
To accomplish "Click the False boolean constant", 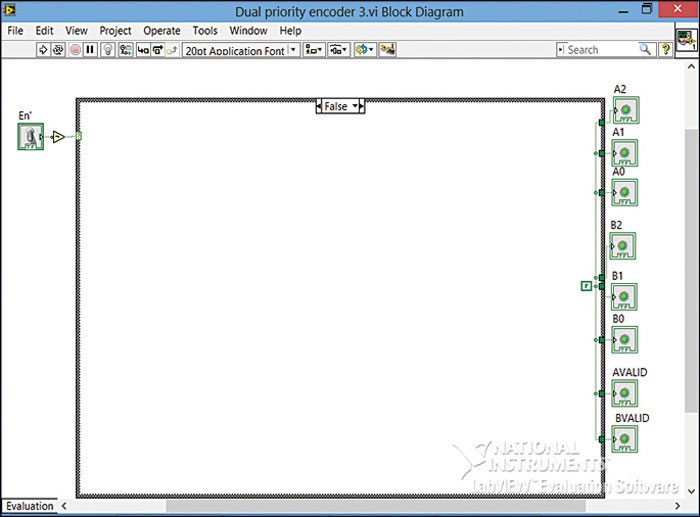I will (586, 286).
